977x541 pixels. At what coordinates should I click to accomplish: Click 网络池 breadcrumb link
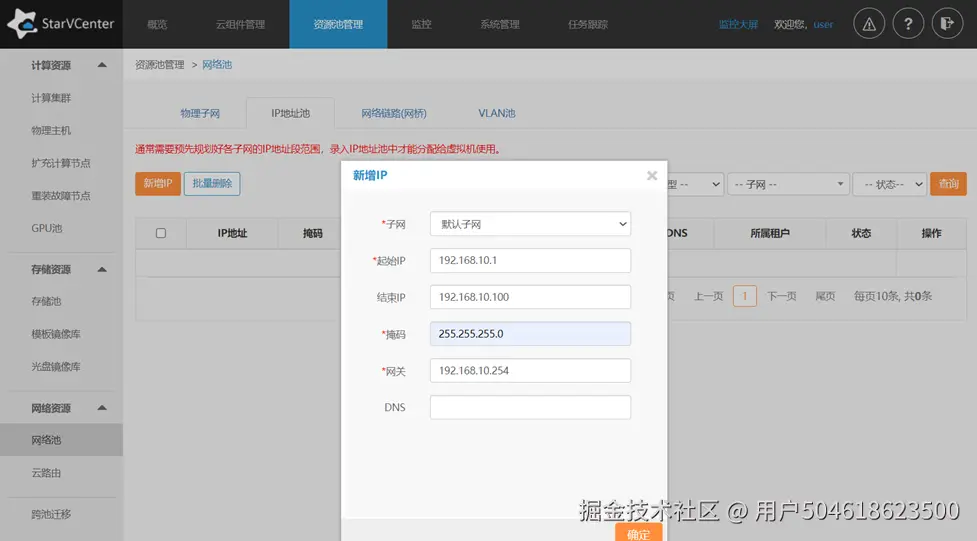coord(217,65)
